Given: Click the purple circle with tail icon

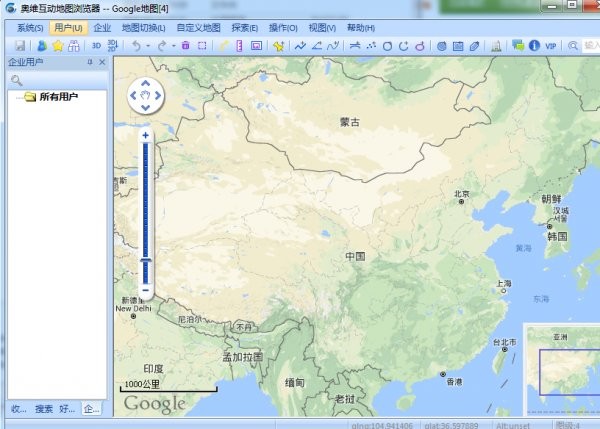Looking at the screenshot, I should click(420, 46).
